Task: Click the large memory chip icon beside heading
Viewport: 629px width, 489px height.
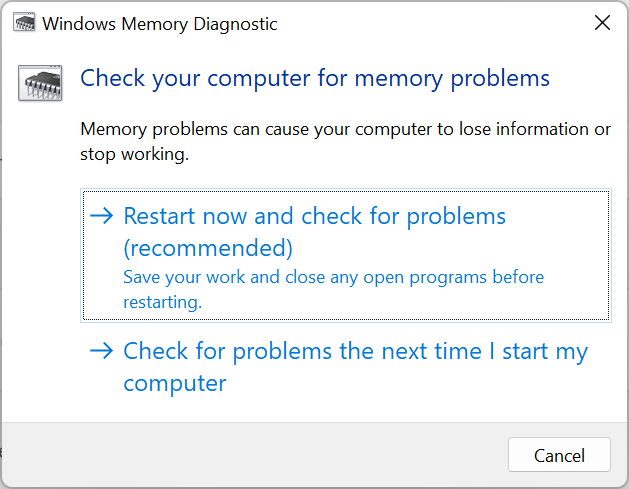Action: [40, 84]
